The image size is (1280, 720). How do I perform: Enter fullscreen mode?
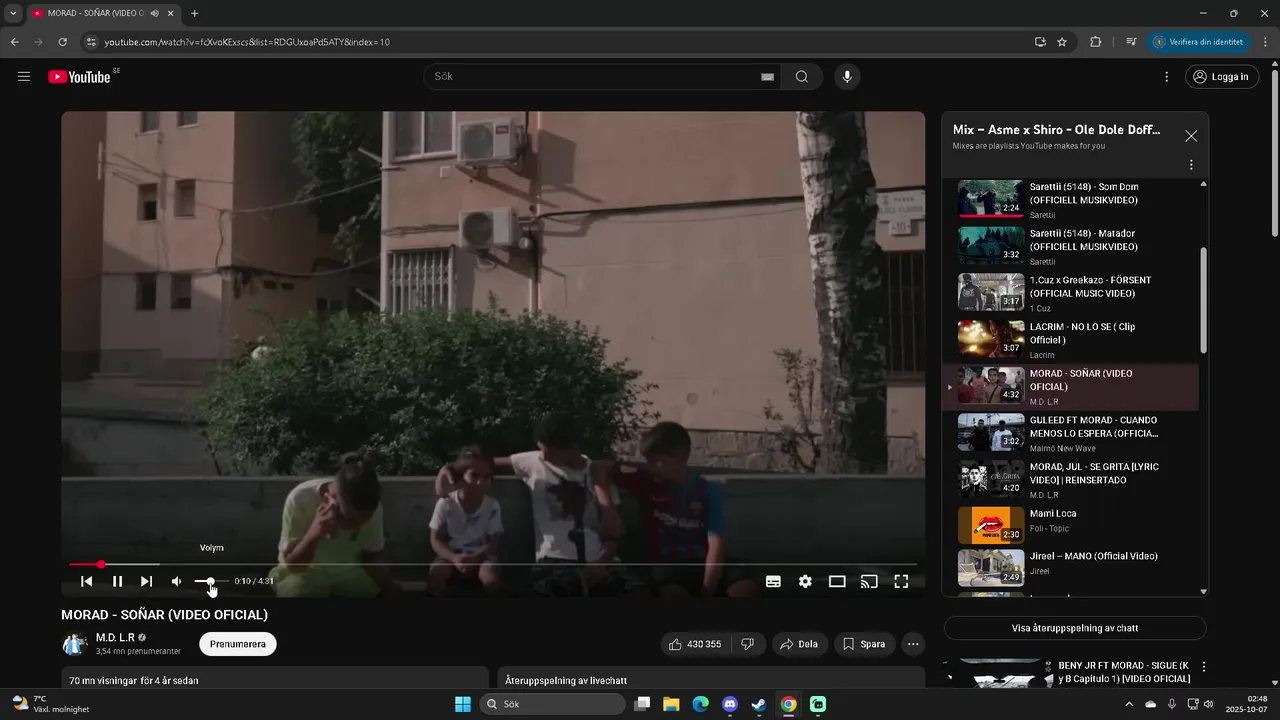click(901, 581)
